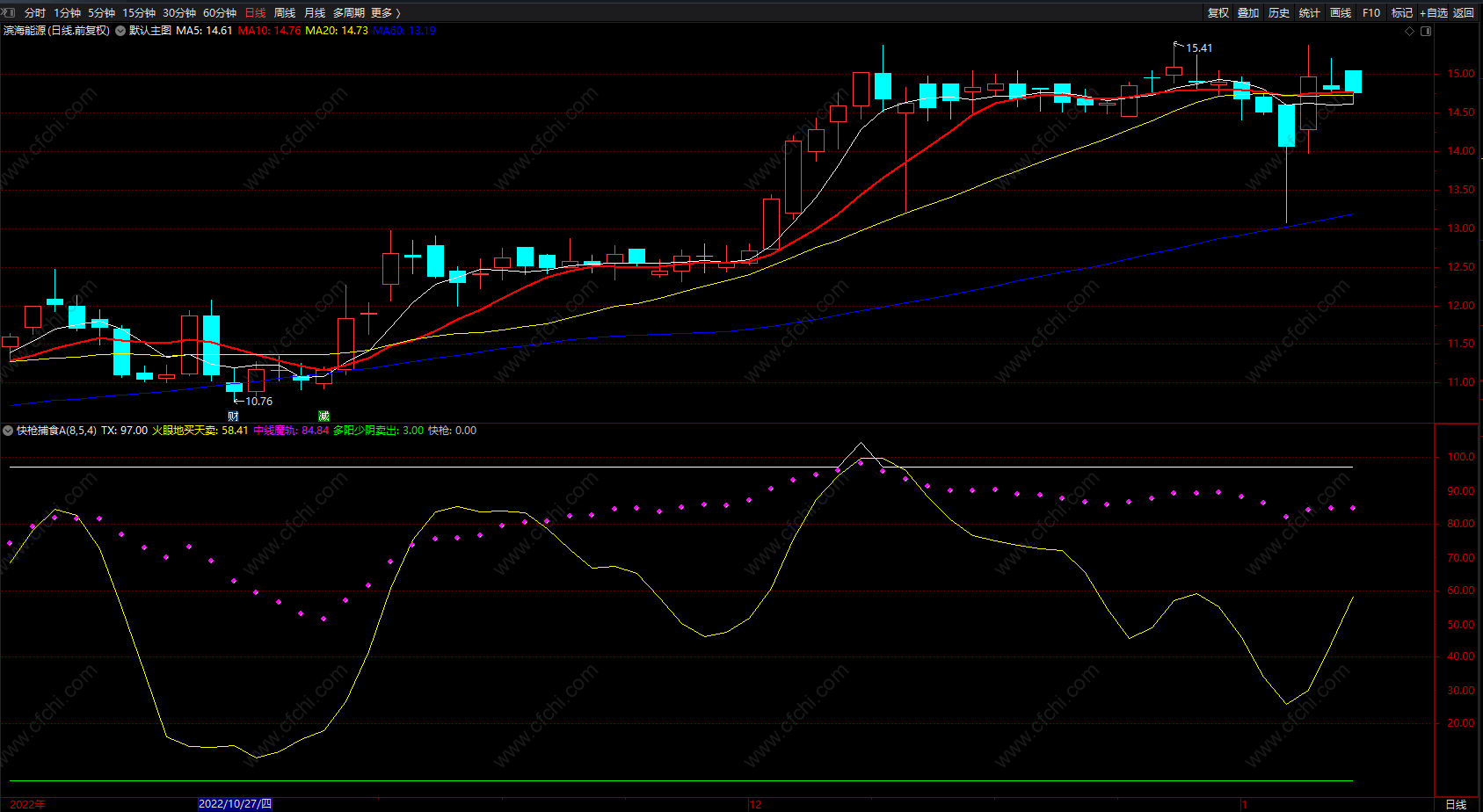Click the 中线魔轨: 84.84 label

(x=291, y=431)
